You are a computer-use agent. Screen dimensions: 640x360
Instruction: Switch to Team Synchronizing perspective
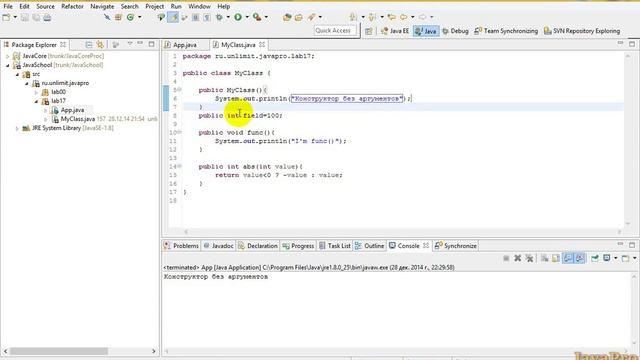(x=506, y=31)
